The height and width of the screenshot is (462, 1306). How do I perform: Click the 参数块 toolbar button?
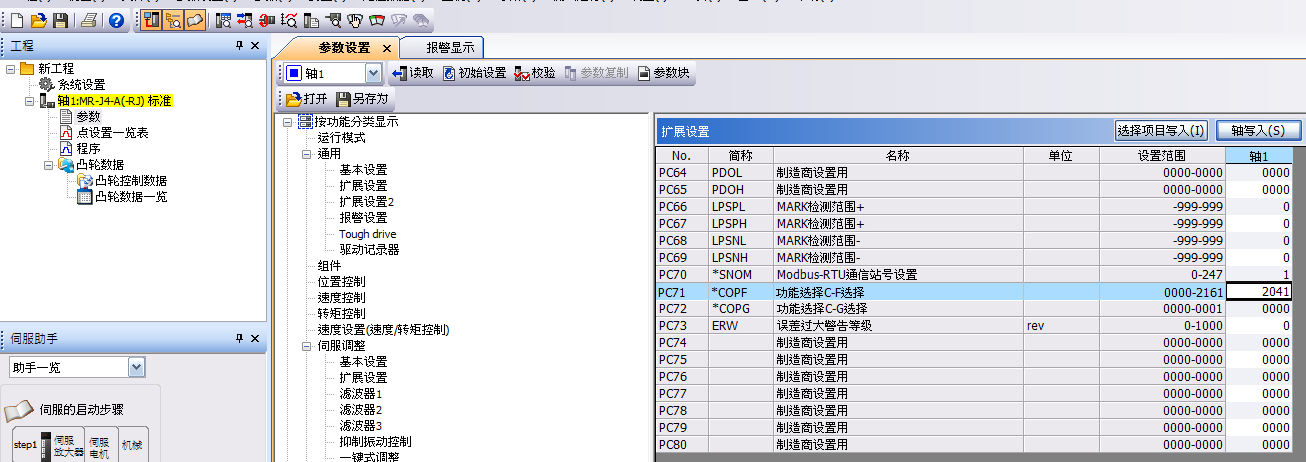(662, 73)
